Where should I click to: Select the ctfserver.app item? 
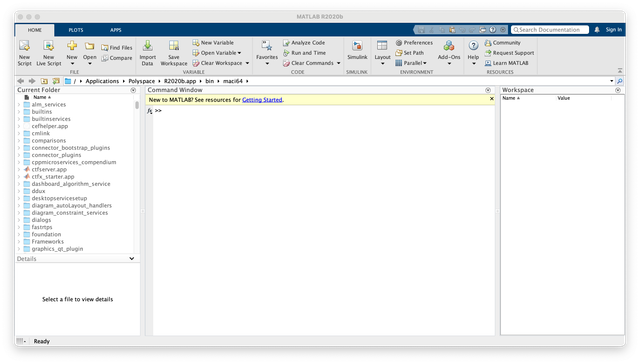click(x=49, y=169)
